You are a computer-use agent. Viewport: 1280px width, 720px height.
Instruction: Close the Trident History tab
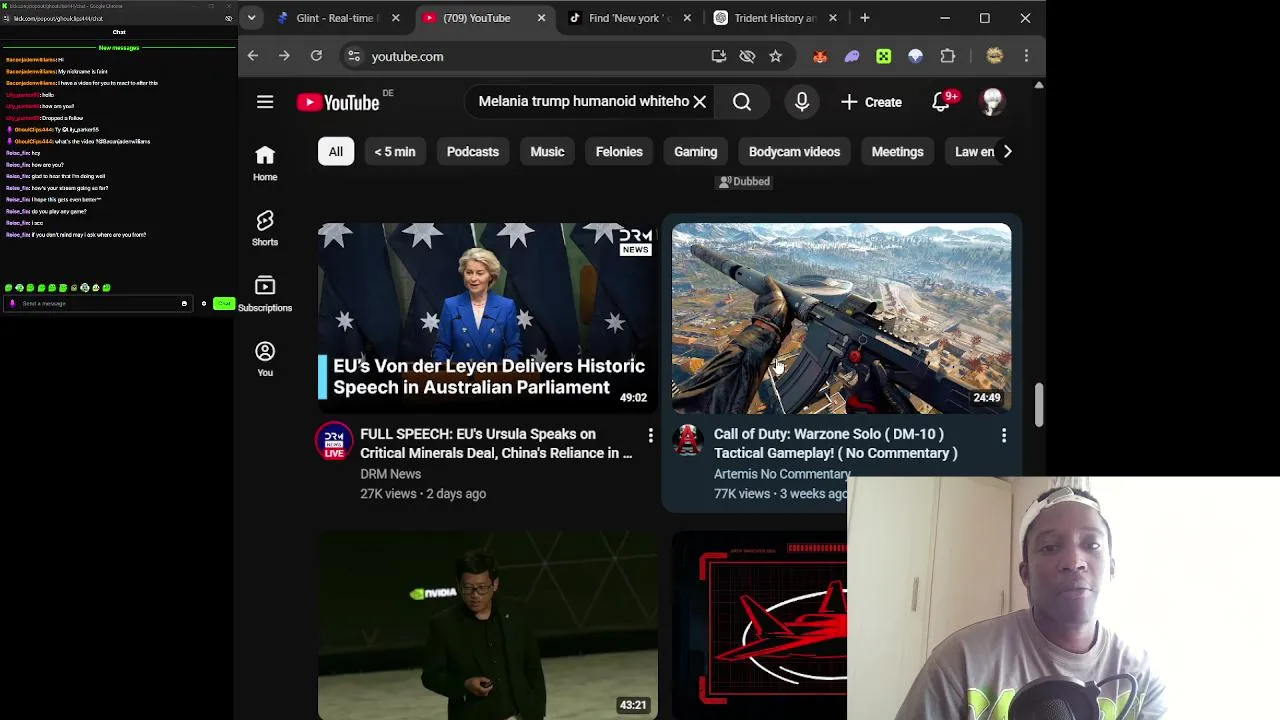click(x=833, y=18)
